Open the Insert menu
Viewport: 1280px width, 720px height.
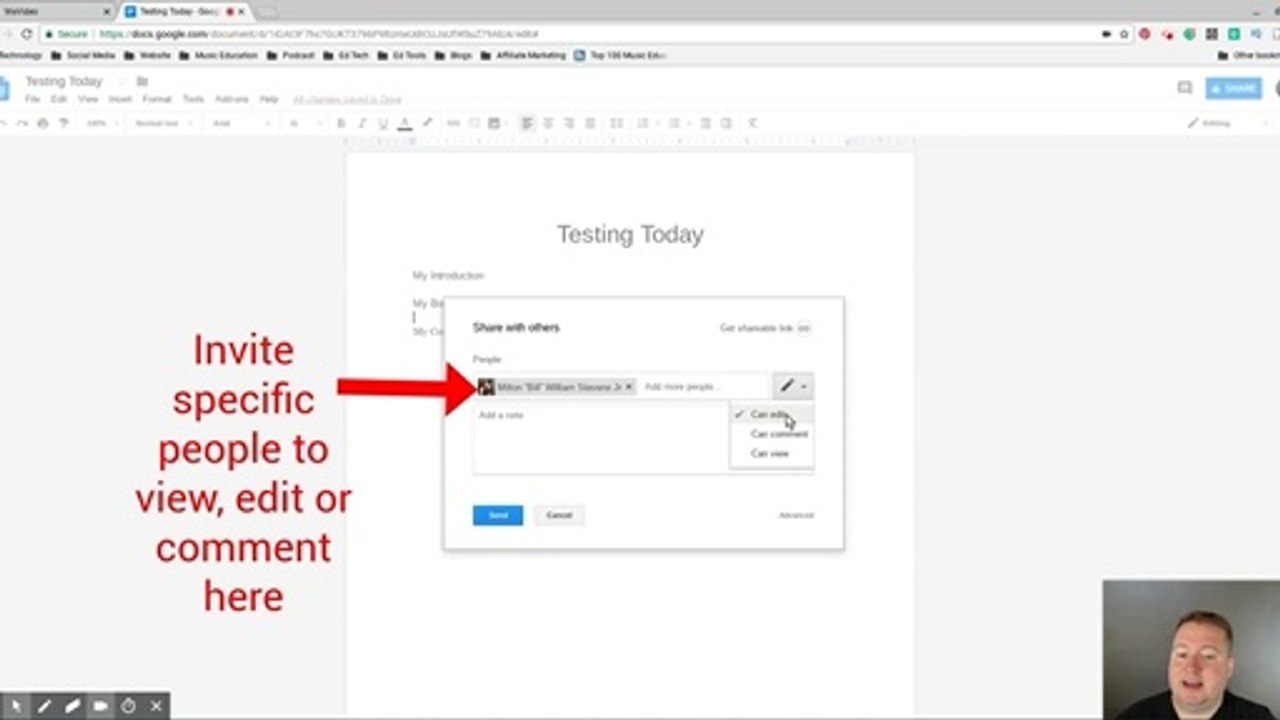[119, 99]
